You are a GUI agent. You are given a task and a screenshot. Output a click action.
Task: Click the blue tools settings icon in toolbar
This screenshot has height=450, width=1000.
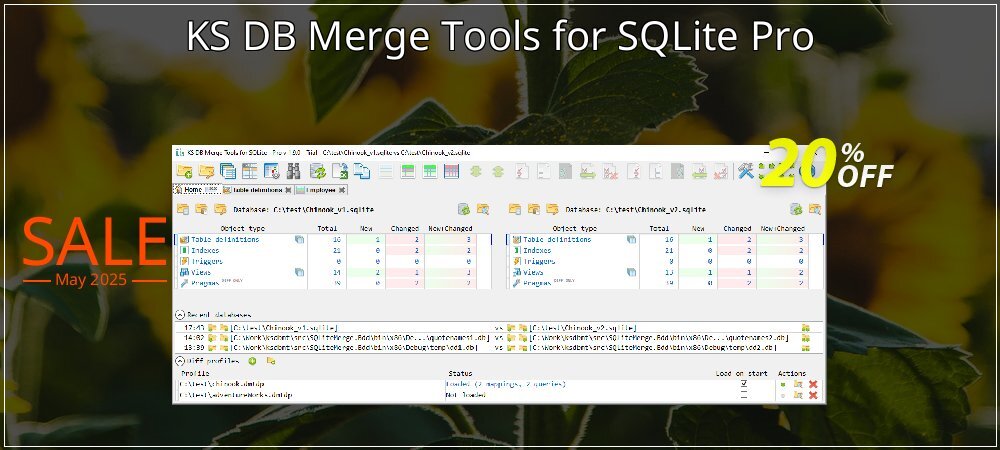tap(746, 171)
